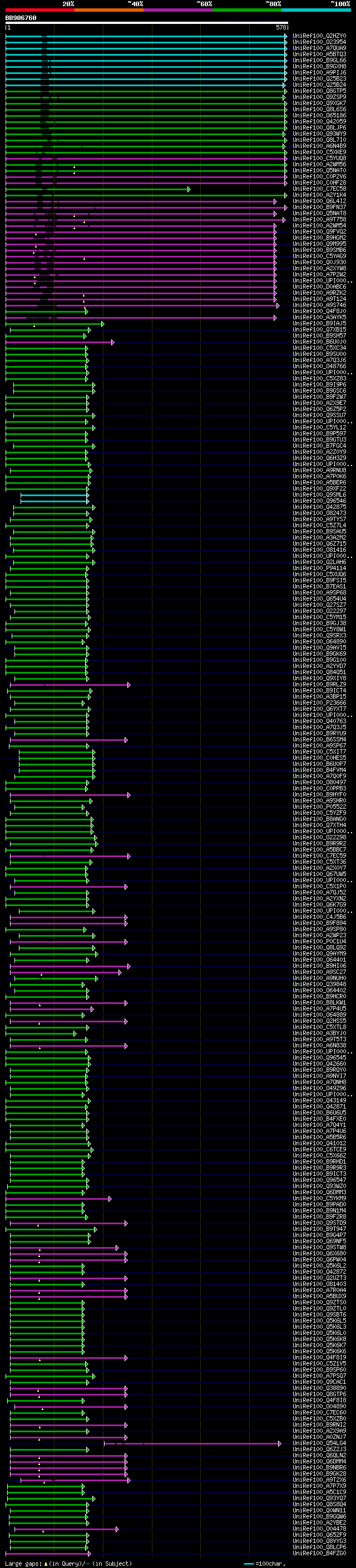Select the UniRef100_Q93YQ7 label
Screen dimensions: 356x1568
(319, 1497)
